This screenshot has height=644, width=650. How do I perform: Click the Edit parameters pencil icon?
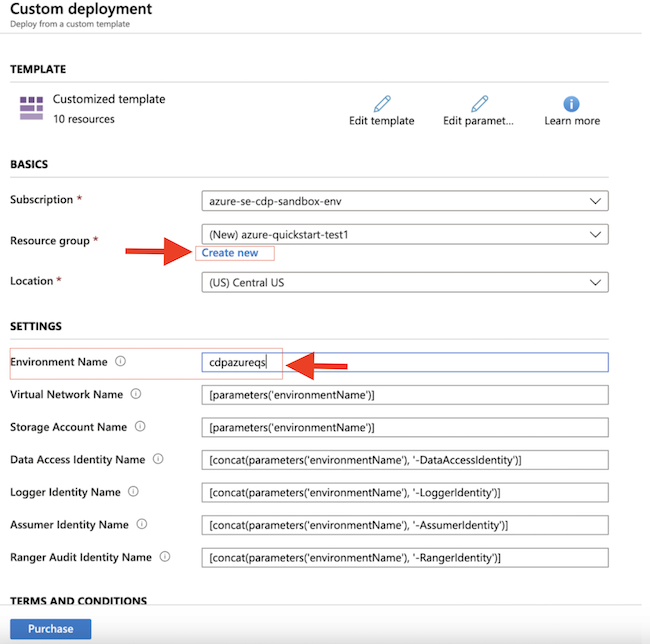tap(478, 104)
